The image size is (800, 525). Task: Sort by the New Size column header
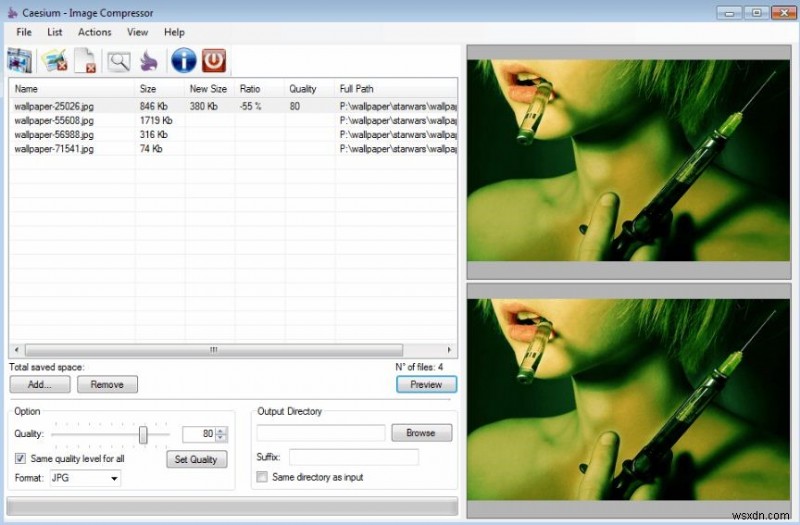click(x=210, y=89)
